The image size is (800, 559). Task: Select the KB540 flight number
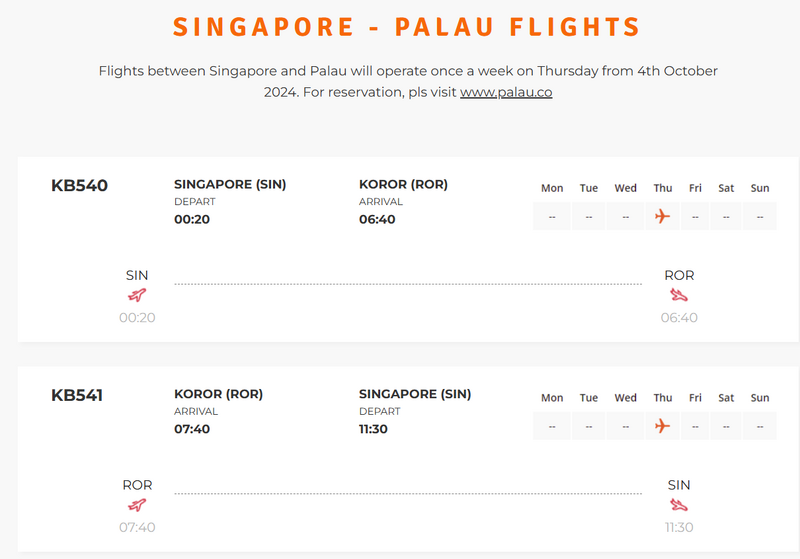coord(79,185)
